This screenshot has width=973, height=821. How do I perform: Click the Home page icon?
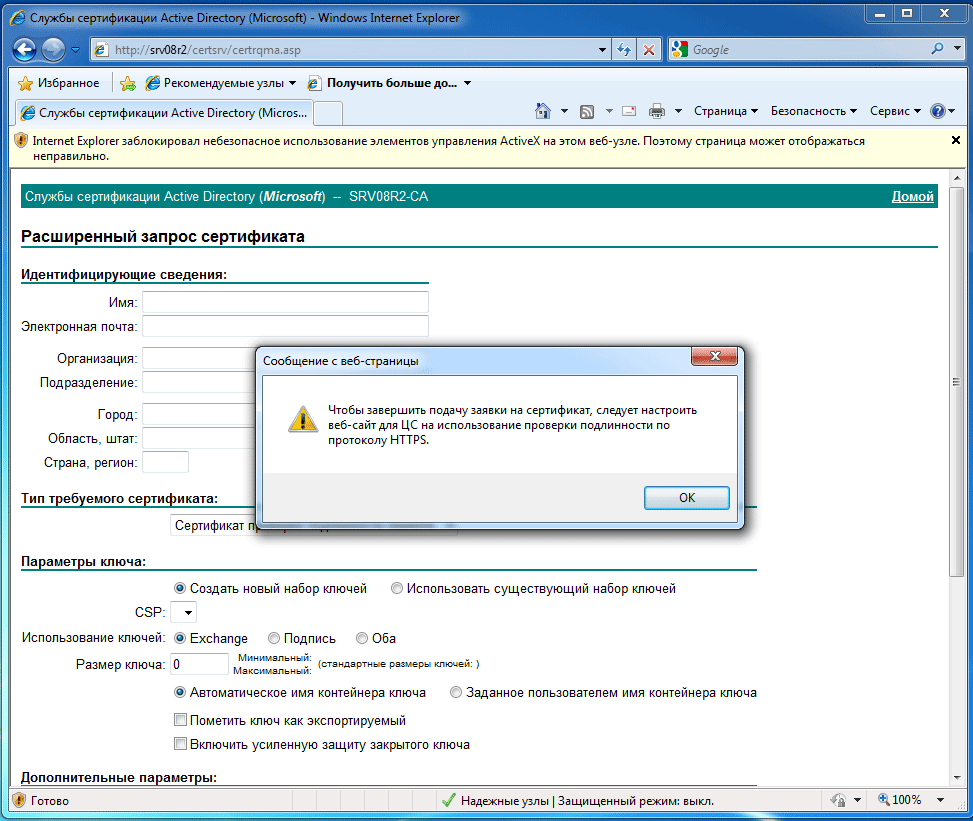click(x=542, y=111)
